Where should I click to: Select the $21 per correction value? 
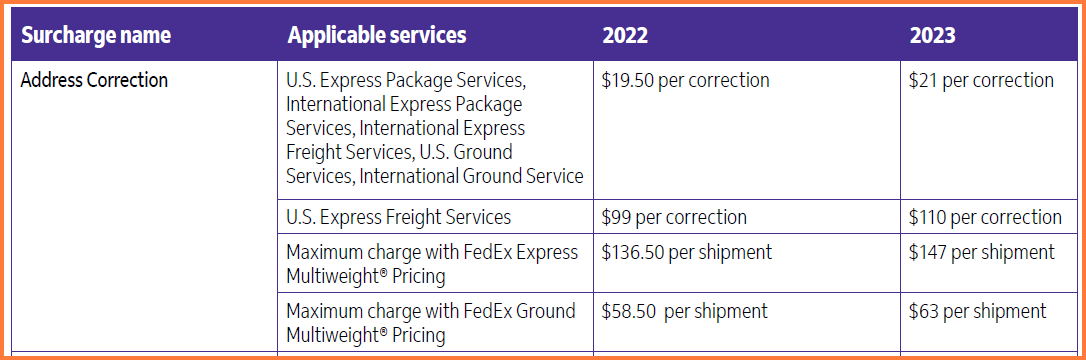981,80
